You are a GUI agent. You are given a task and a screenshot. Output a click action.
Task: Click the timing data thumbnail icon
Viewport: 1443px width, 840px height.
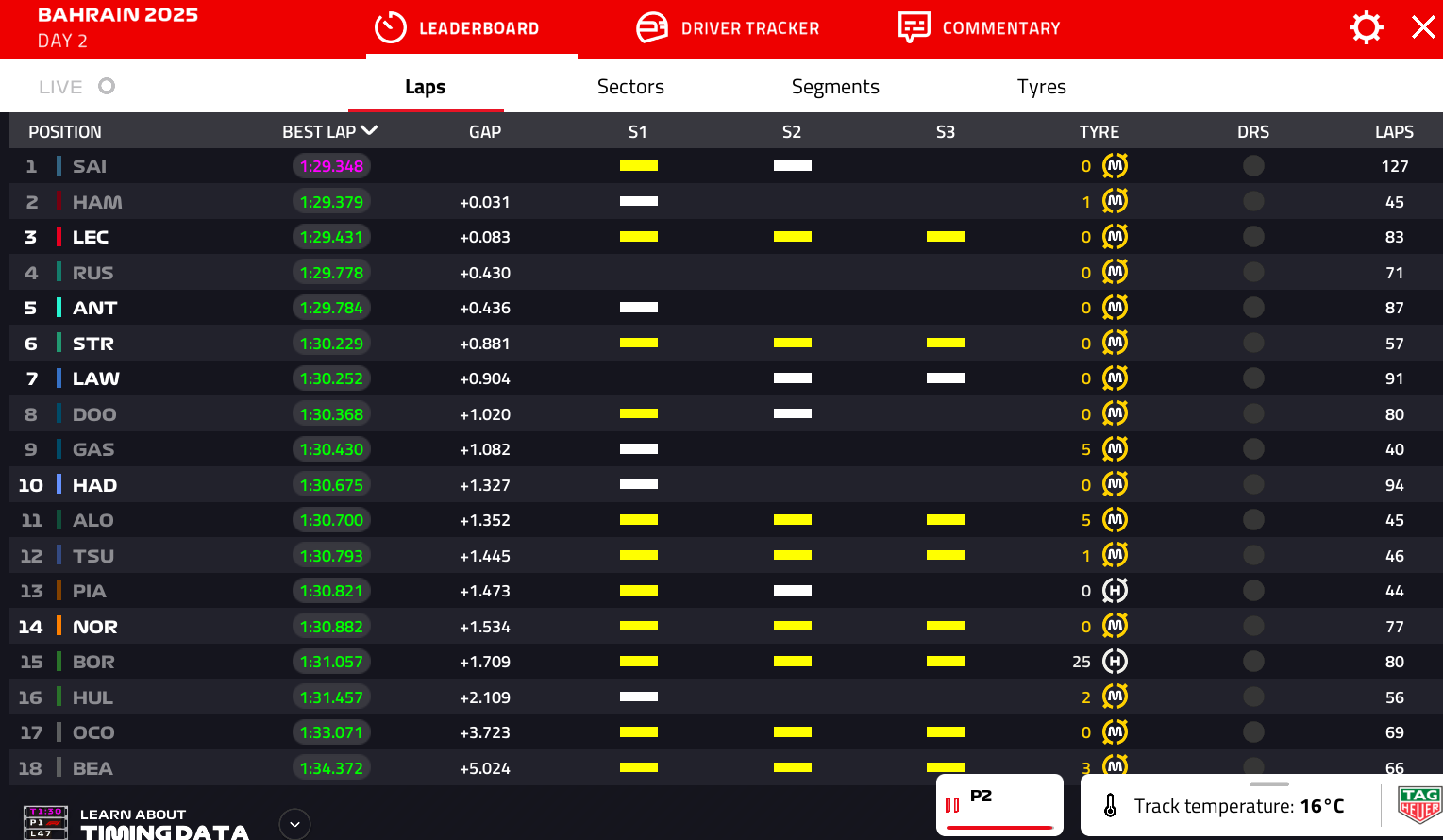tap(45, 822)
